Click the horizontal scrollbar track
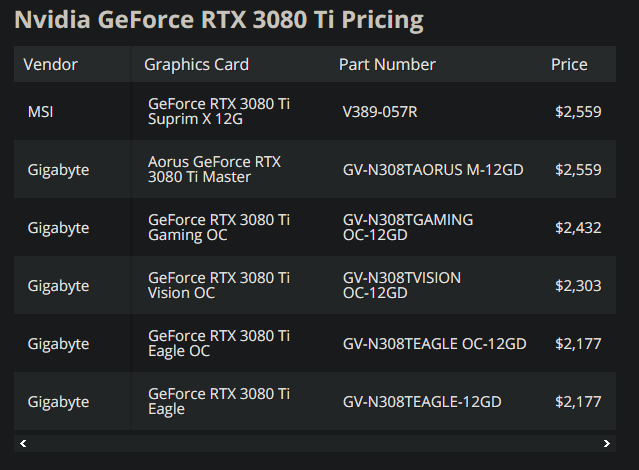The width and height of the screenshot is (639, 470). tap(315, 442)
